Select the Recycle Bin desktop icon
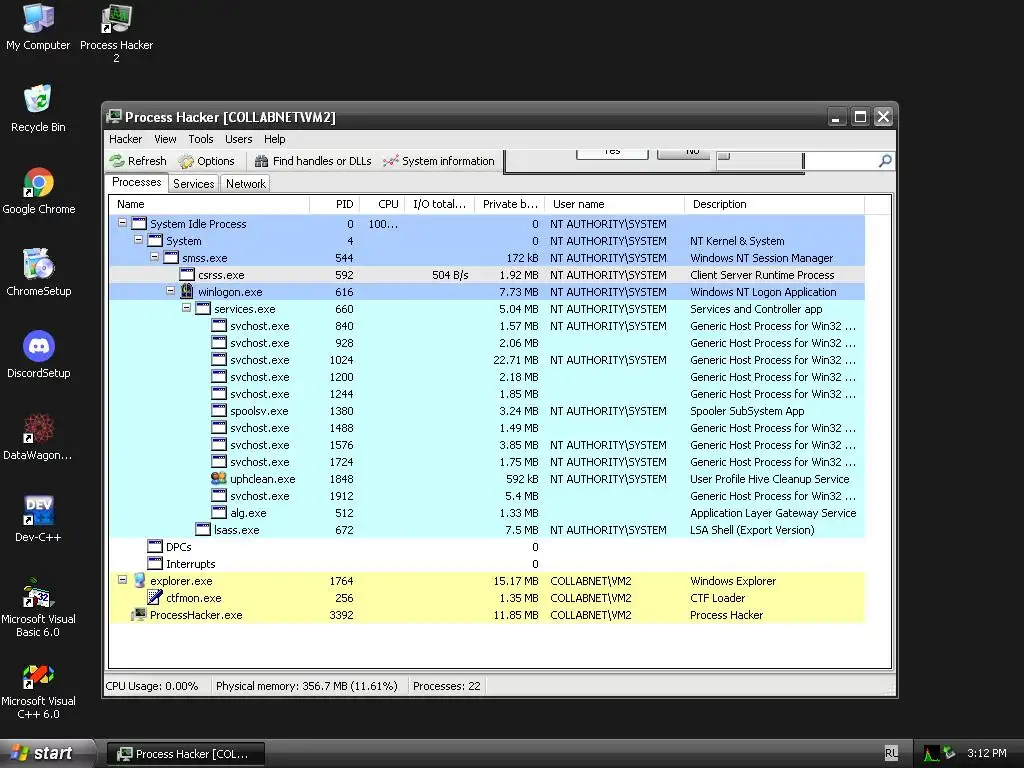The image size is (1024, 768). pyautogui.click(x=38, y=108)
